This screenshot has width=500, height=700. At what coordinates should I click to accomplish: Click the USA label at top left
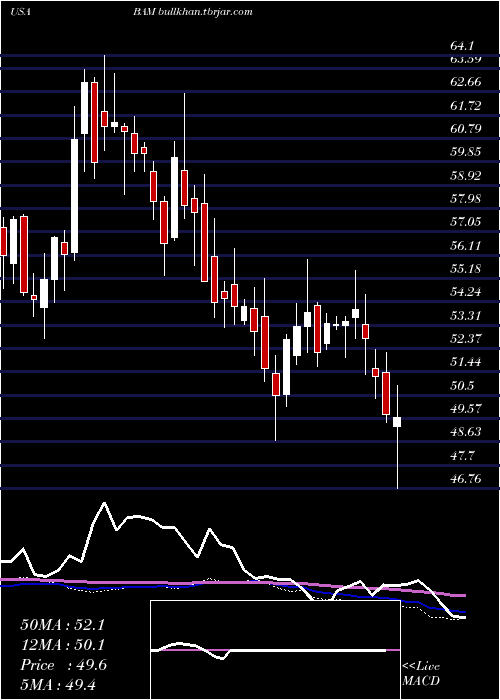click(x=20, y=12)
